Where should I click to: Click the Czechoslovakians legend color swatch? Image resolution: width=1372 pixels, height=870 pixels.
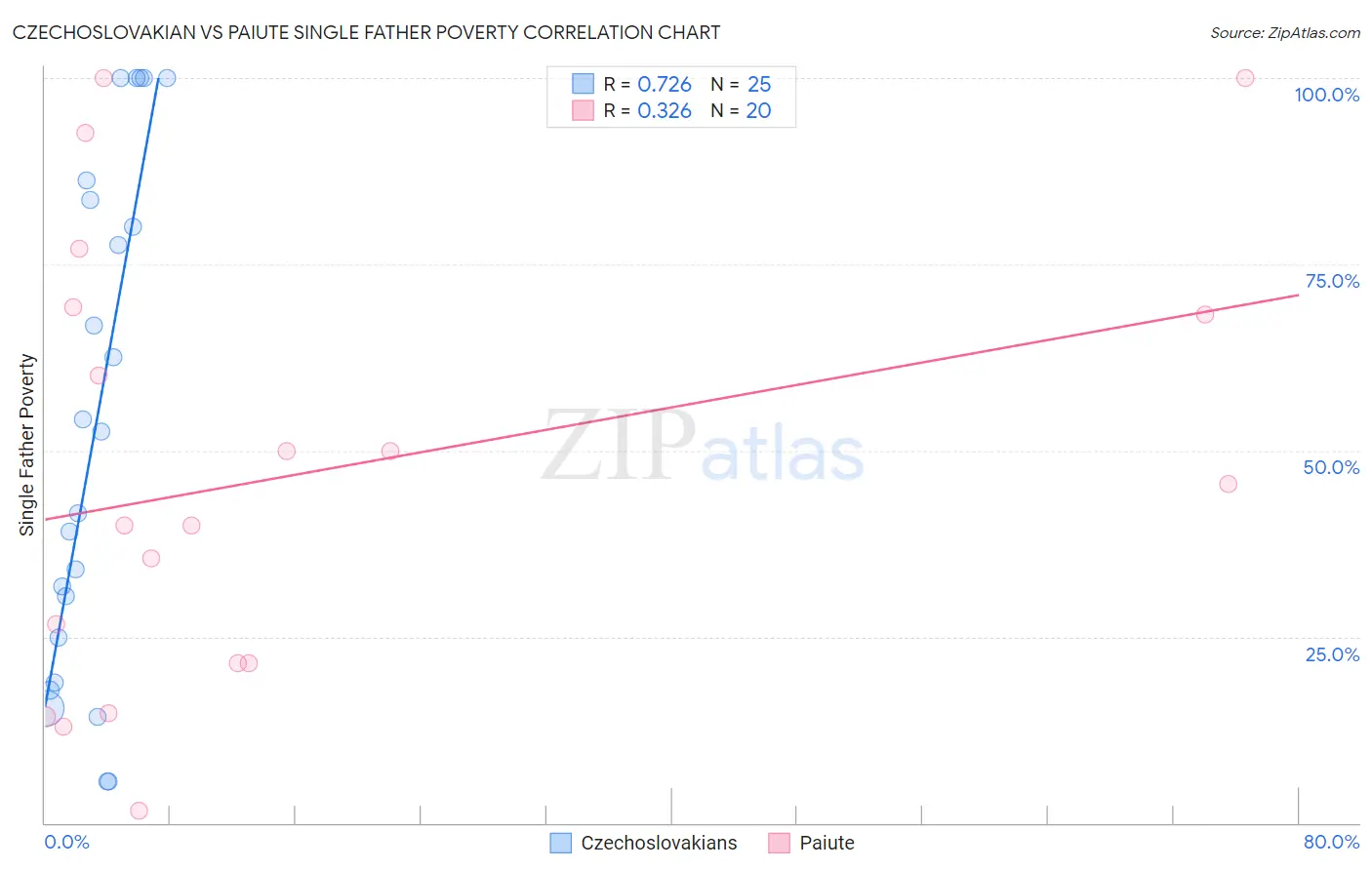pyautogui.click(x=560, y=843)
